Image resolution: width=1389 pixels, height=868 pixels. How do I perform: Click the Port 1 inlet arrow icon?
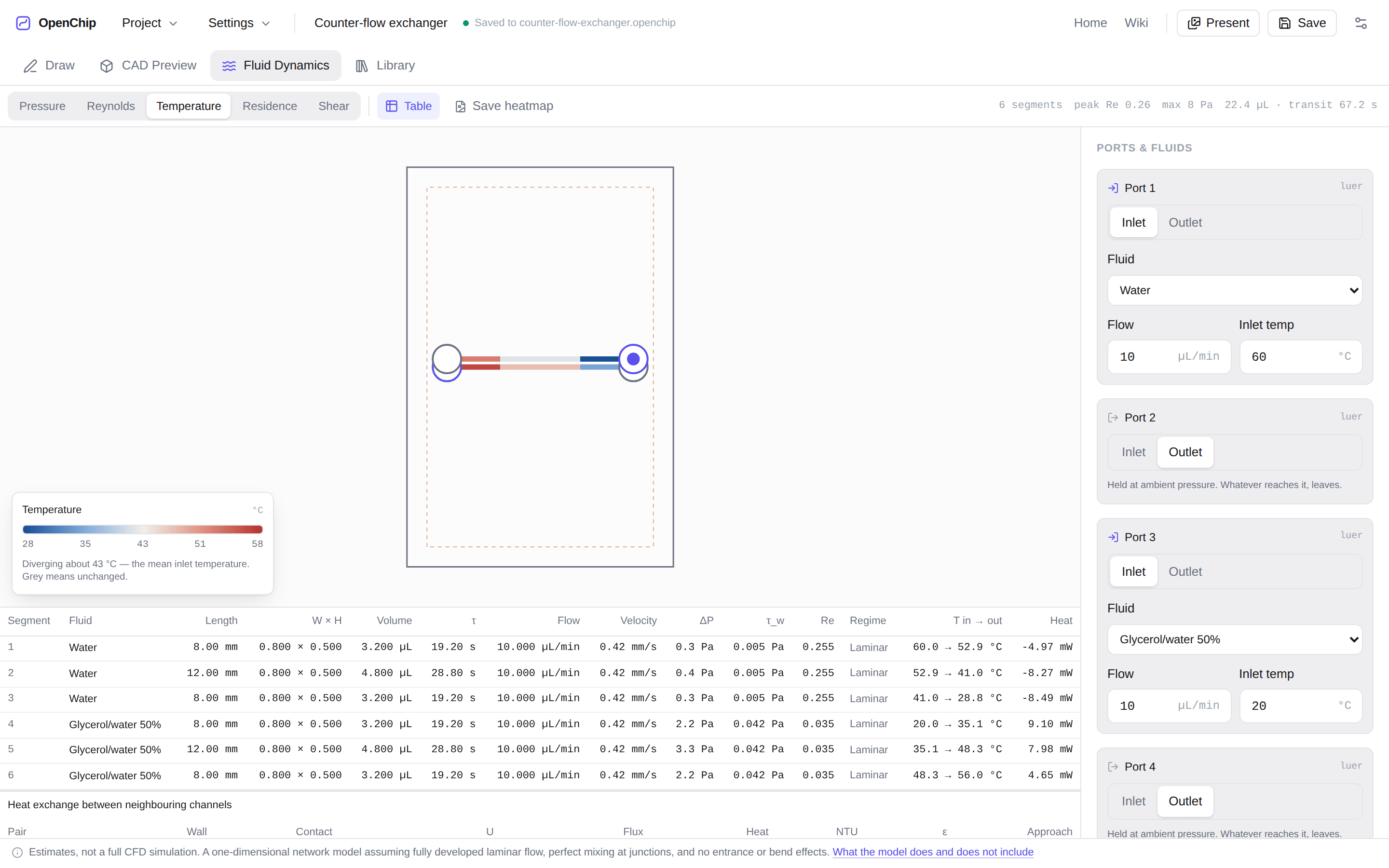pos(1113,188)
